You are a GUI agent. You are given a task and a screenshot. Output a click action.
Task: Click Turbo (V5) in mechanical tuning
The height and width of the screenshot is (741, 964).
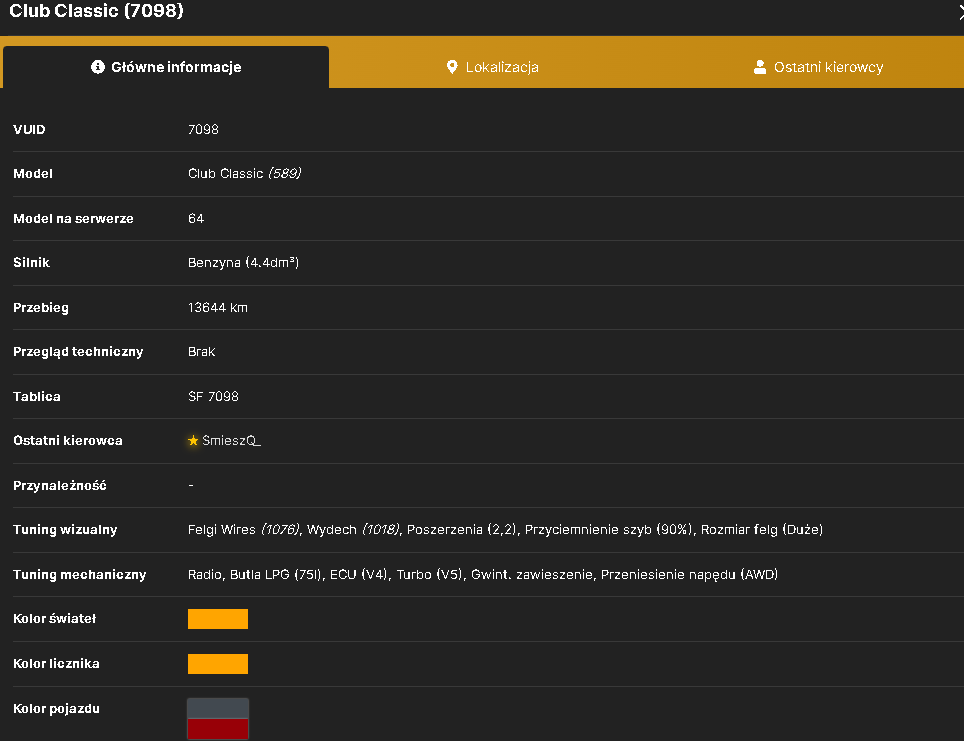pos(429,574)
